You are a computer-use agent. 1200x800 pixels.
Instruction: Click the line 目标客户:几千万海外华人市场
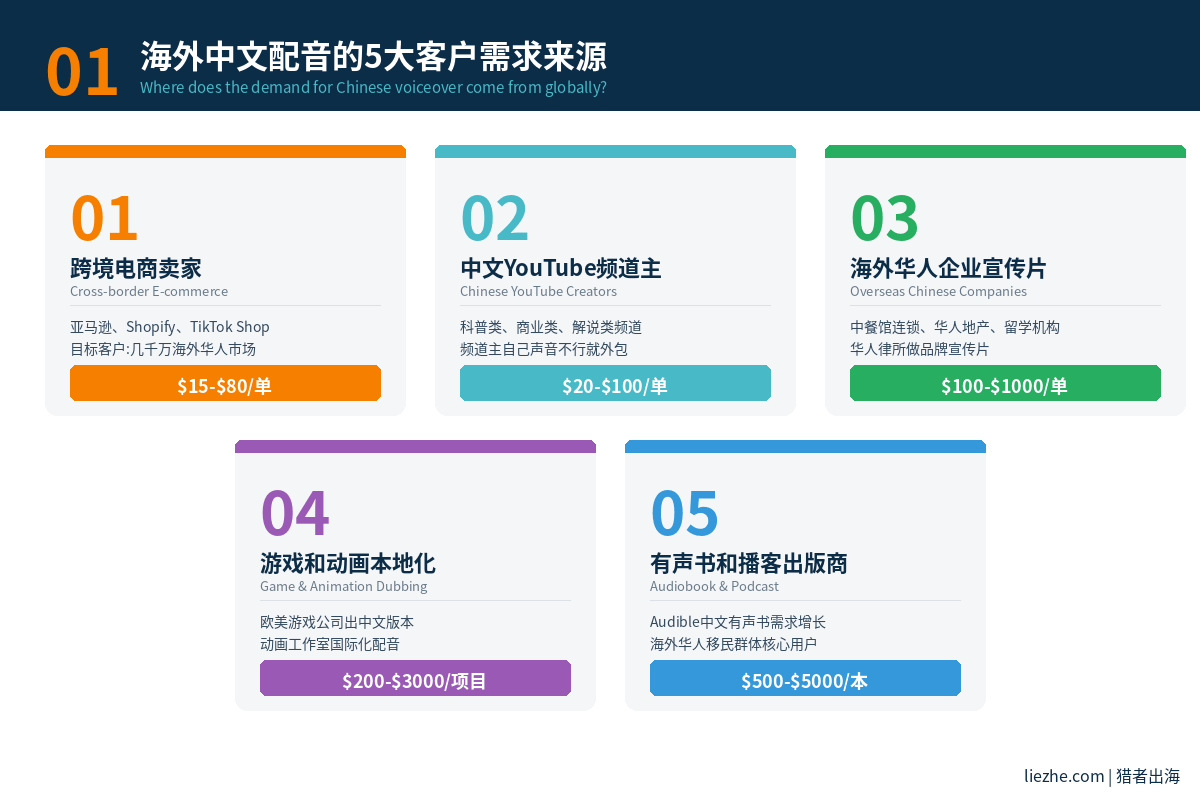coord(163,349)
